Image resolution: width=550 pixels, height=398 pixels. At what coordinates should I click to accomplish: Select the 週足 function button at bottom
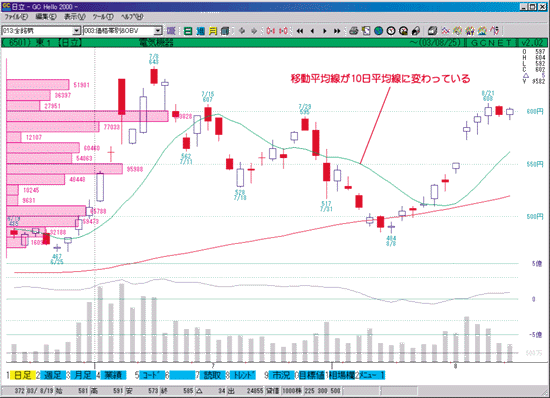53,375
